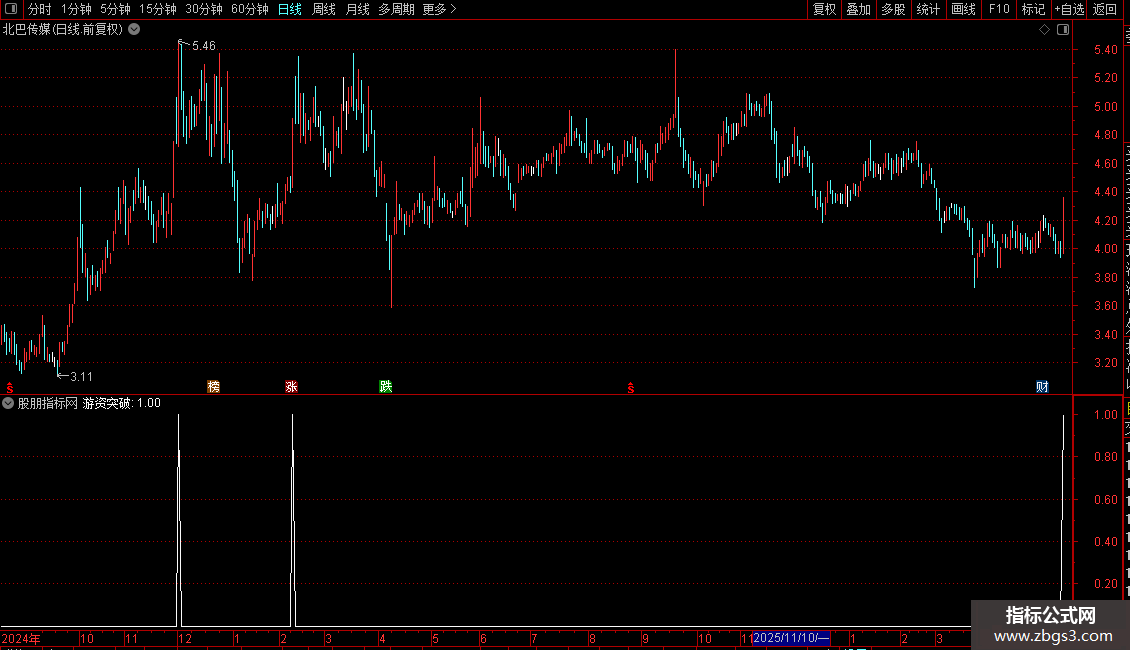Click the 返回 button
Image resolution: width=1130 pixels, height=650 pixels.
click(1104, 9)
